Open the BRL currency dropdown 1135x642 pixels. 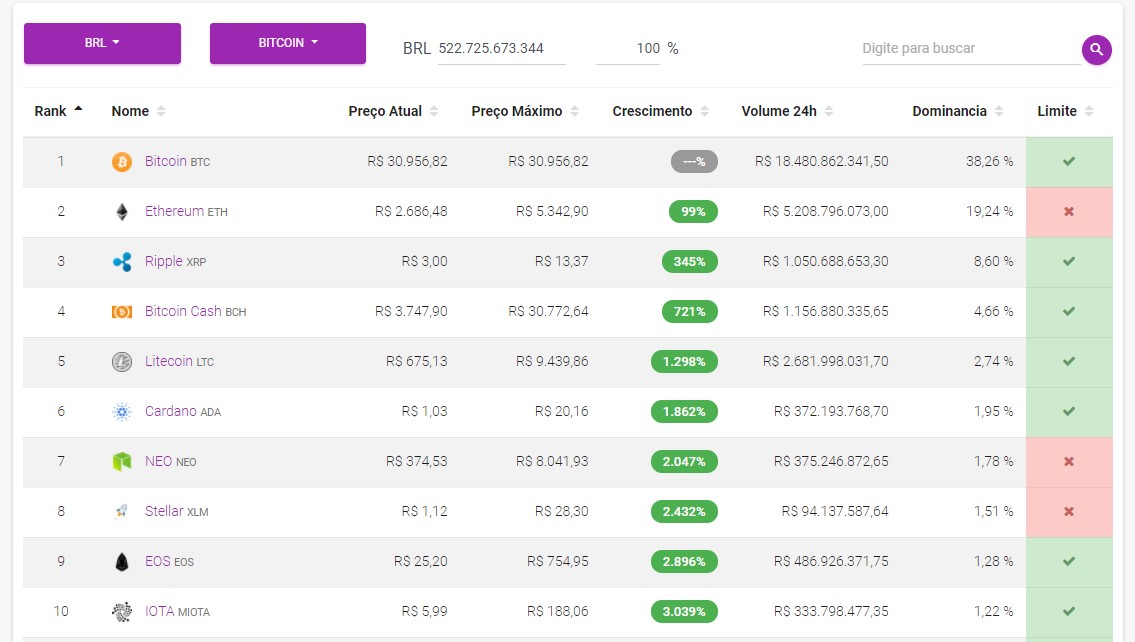click(x=102, y=43)
